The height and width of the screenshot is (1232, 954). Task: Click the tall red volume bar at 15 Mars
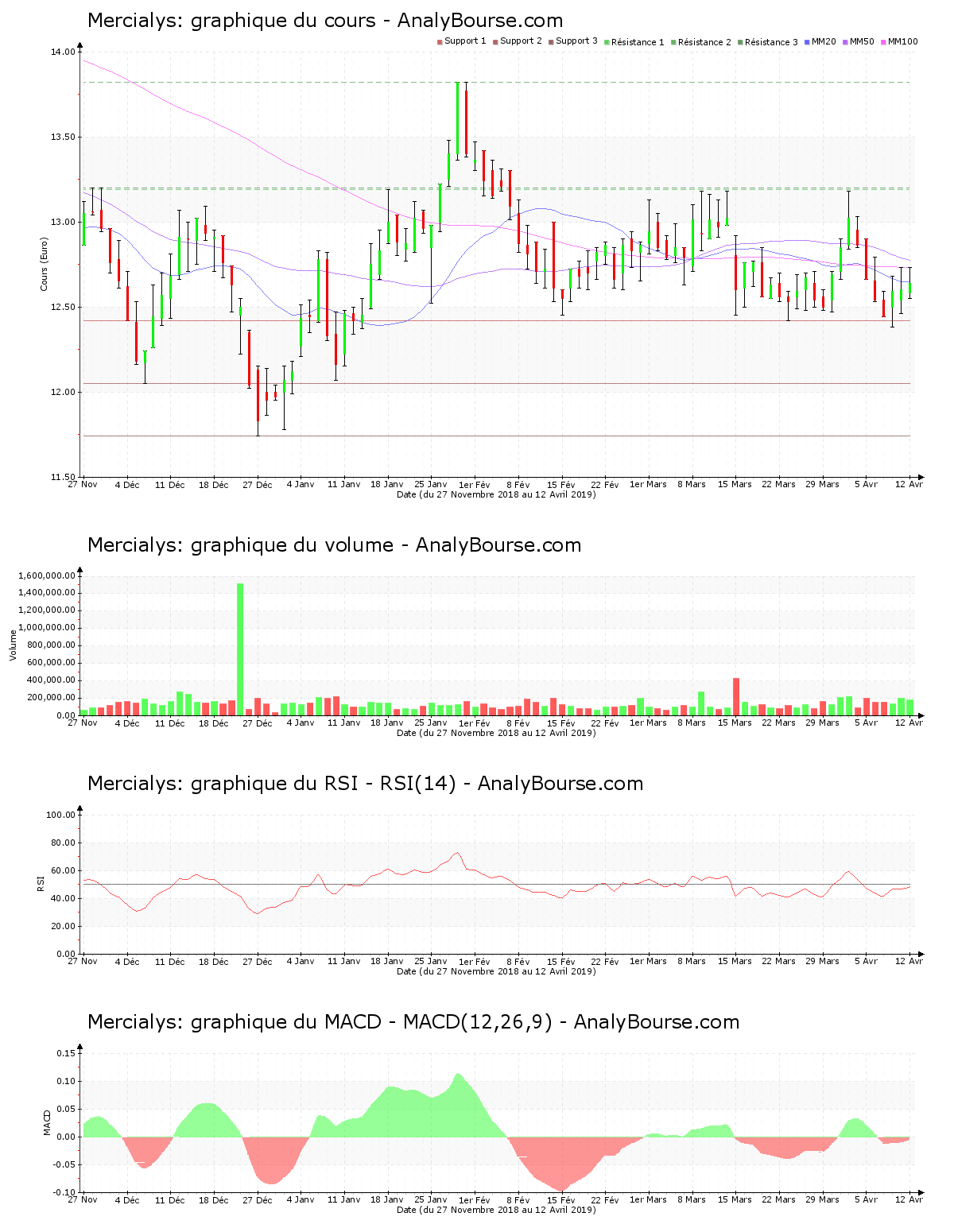[736, 696]
